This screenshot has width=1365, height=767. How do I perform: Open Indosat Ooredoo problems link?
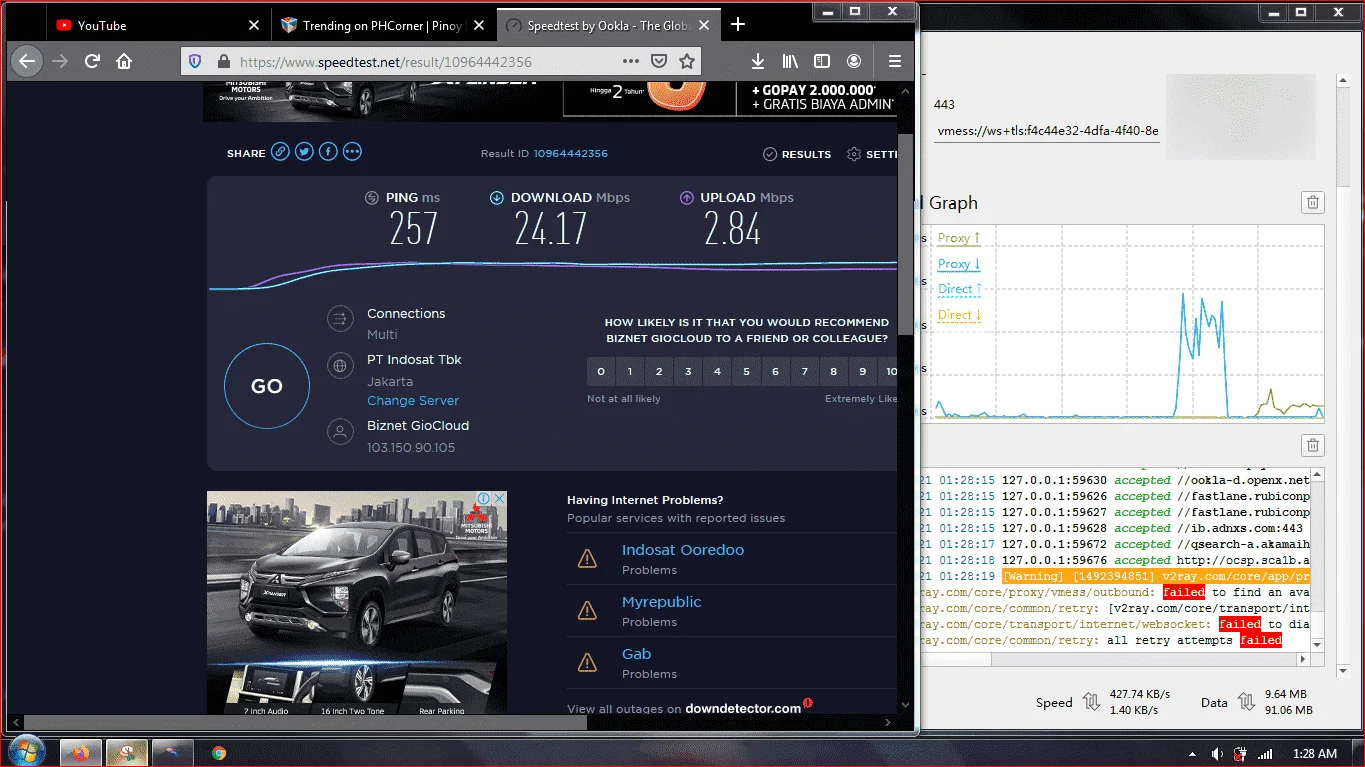coord(683,550)
